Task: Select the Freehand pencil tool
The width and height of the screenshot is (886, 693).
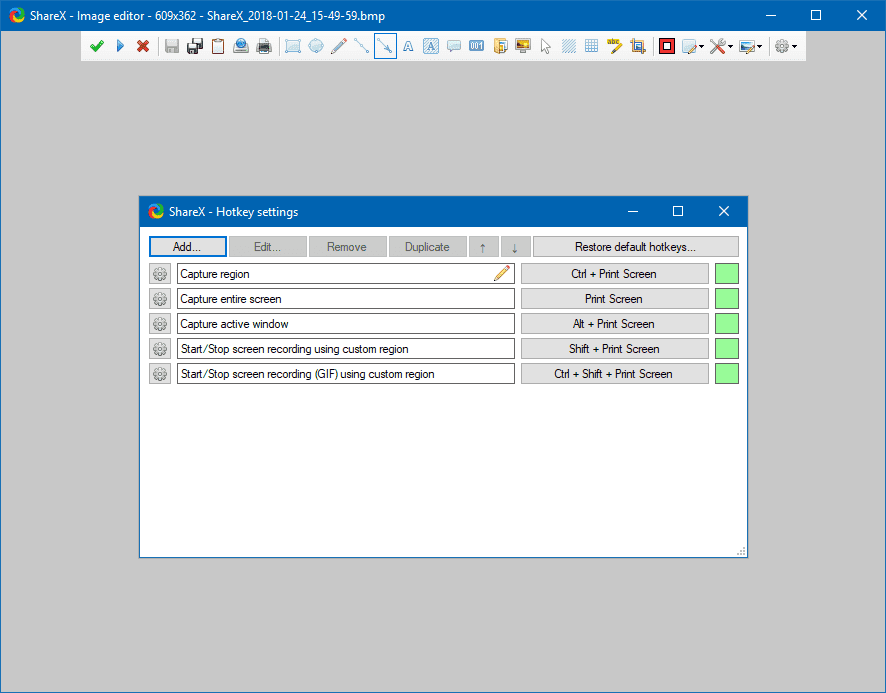Action: pyautogui.click(x=339, y=46)
